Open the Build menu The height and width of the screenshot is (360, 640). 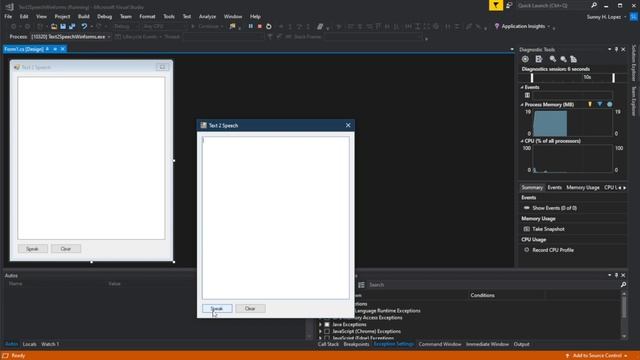(84, 17)
